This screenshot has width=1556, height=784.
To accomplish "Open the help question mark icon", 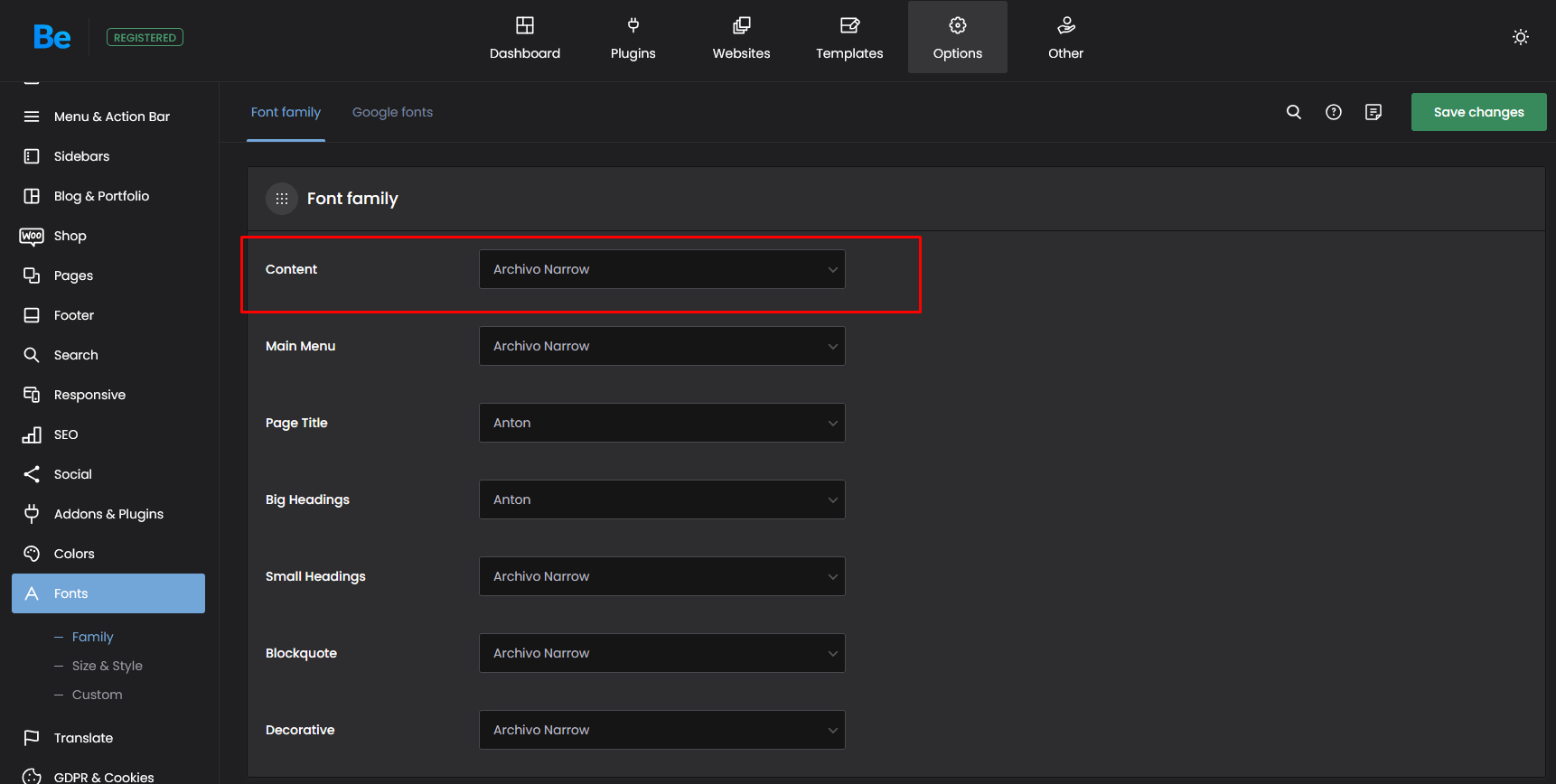I will point(1334,112).
